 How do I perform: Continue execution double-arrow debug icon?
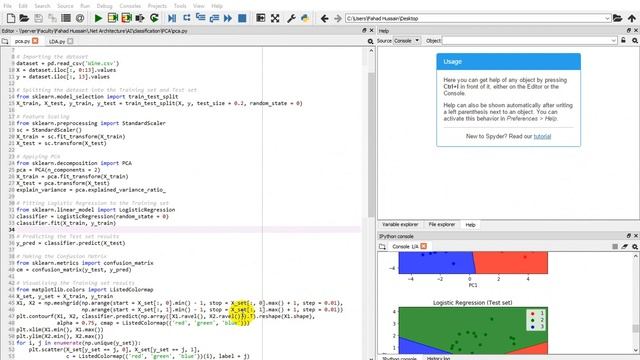coord(228,18)
